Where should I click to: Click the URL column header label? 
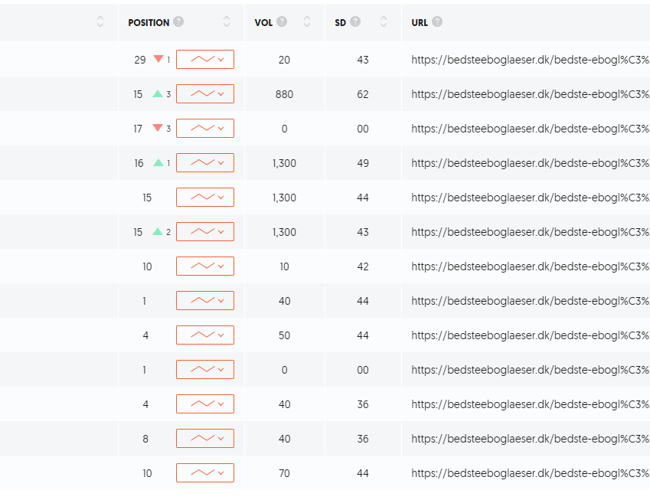point(419,22)
